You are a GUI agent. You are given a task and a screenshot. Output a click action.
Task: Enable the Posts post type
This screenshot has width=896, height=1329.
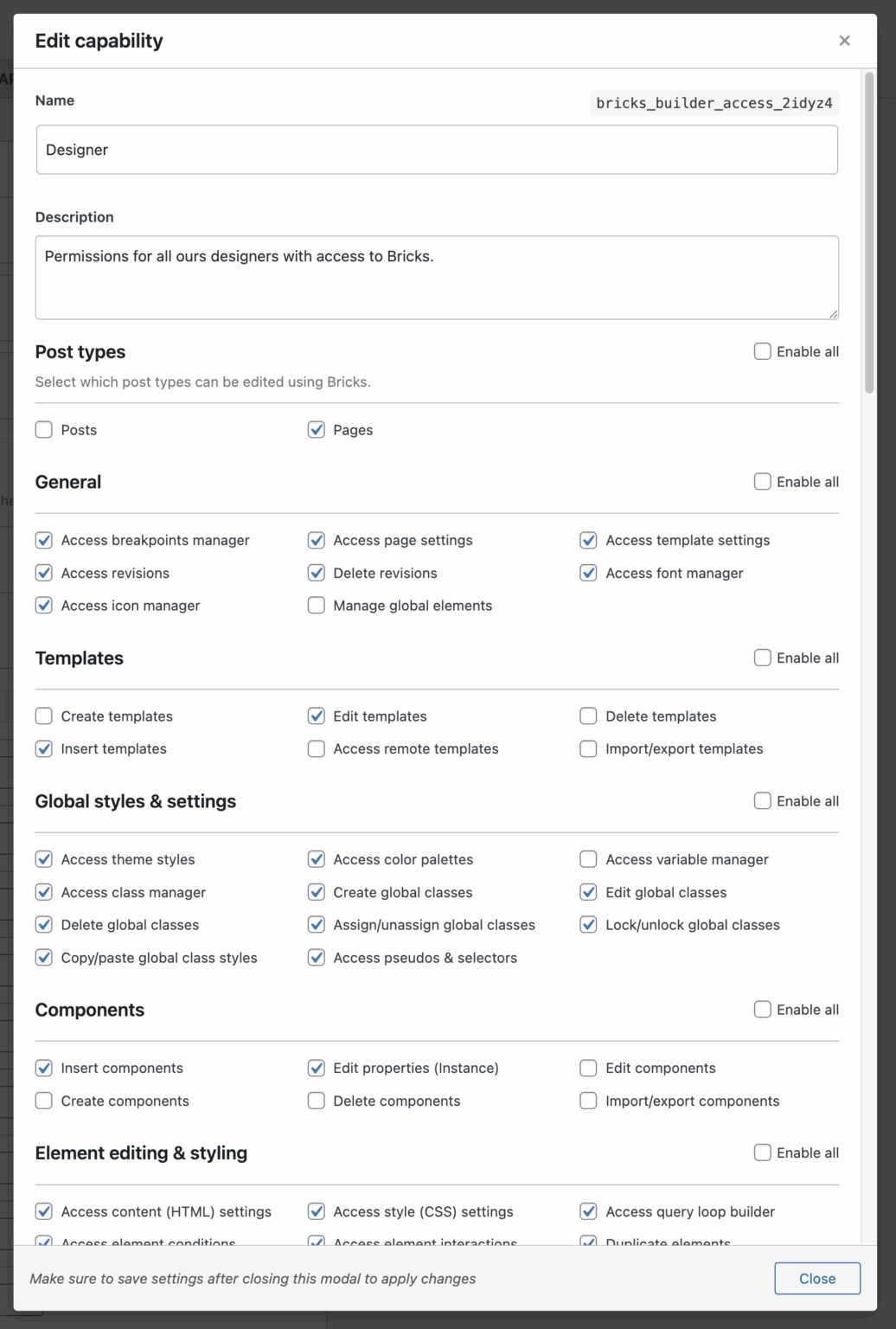tap(43, 429)
